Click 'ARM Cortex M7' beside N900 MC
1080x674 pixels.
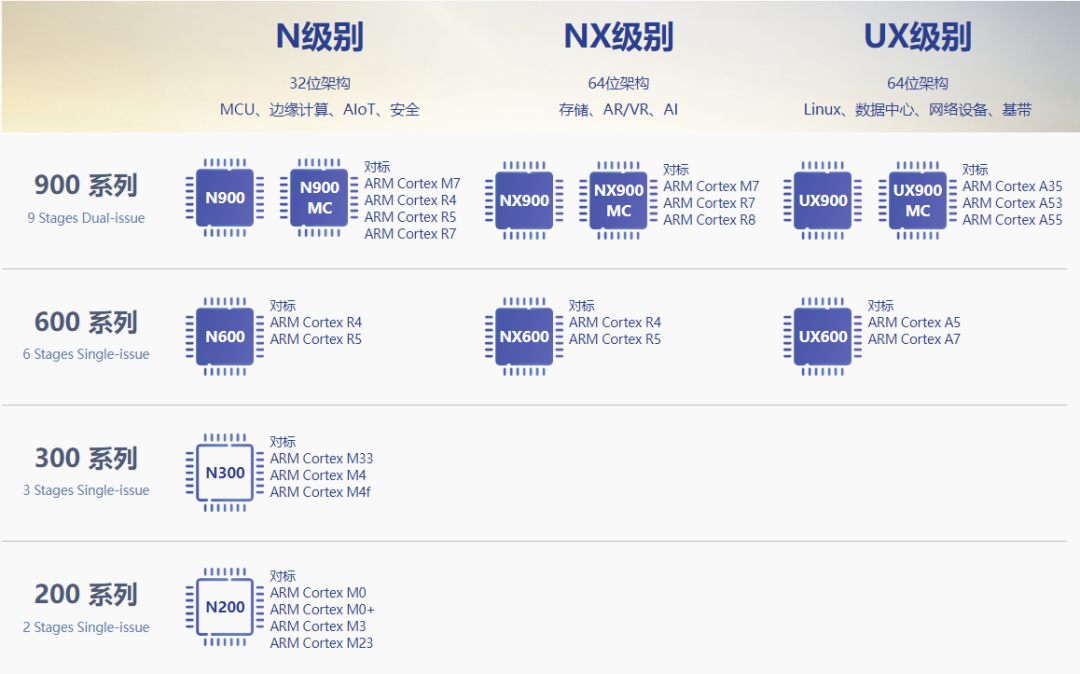click(413, 184)
